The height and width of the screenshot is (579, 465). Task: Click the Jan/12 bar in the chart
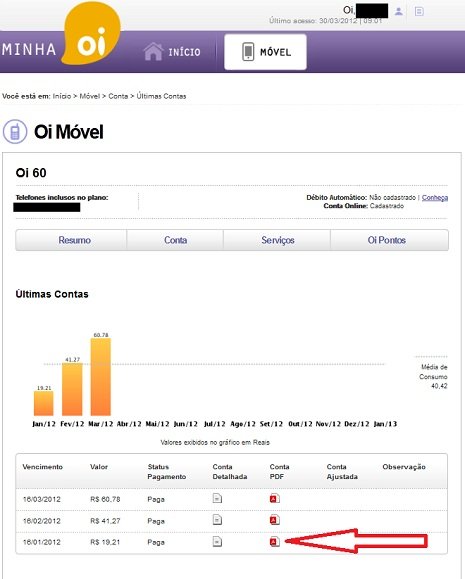point(44,403)
